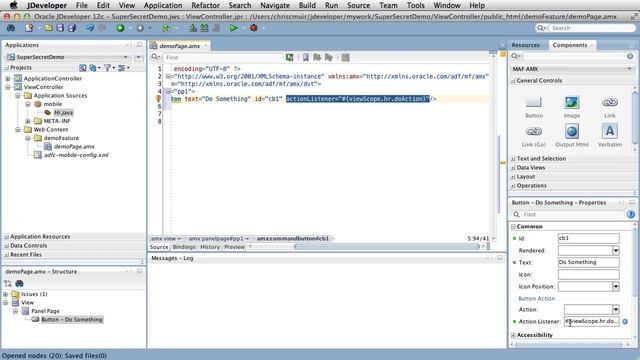
Task: Expand the ApplicationController project node
Action: coord(8,78)
